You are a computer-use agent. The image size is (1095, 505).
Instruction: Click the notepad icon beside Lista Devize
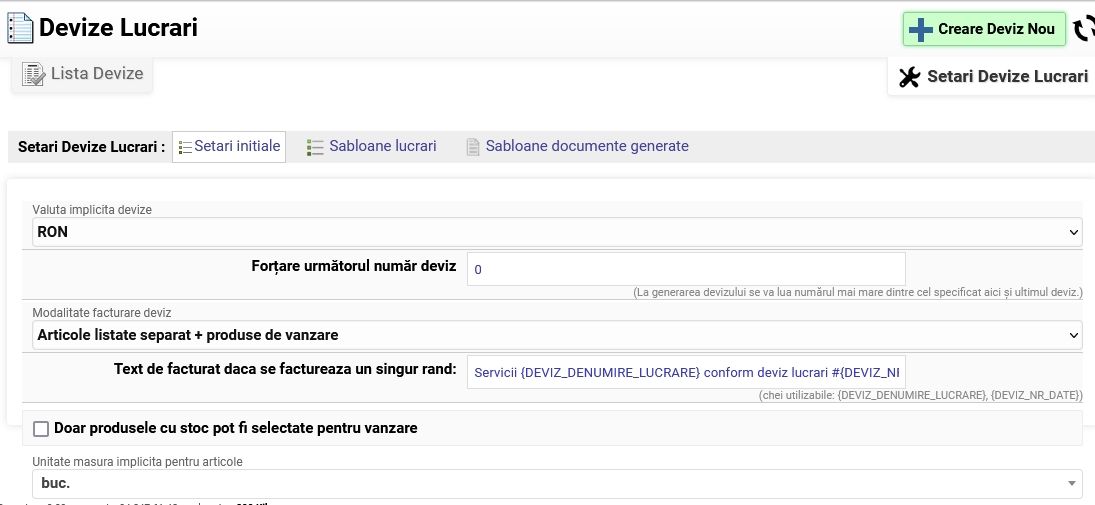33,74
